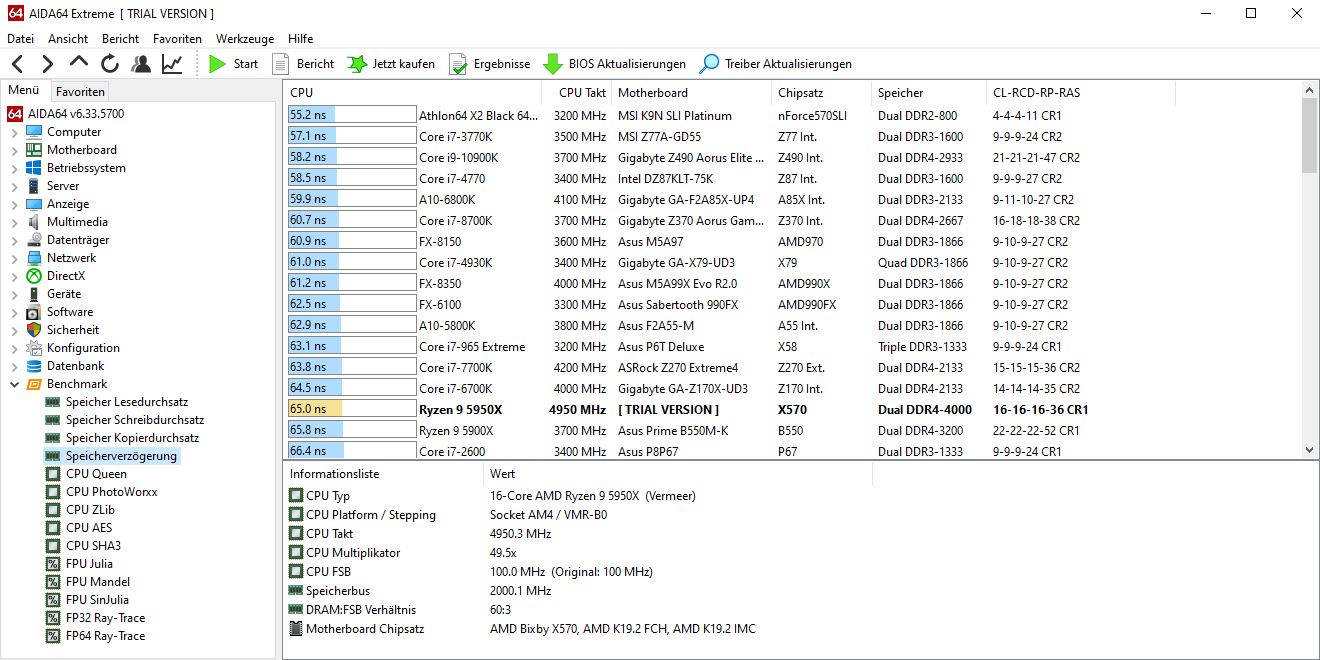Open the Bericht report toolbar button
The height and width of the screenshot is (660, 1320).
(303, 64)
